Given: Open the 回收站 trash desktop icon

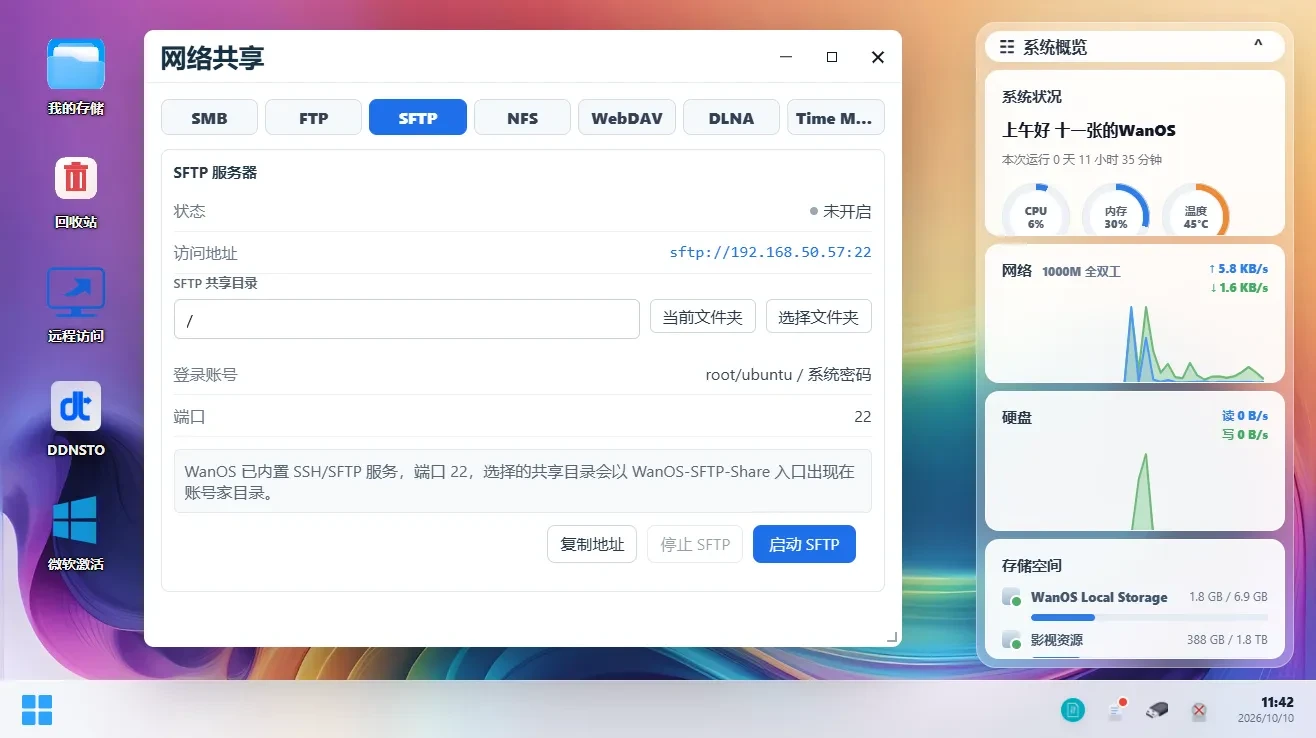Looking at the screenshot, I should click(76, 178).
